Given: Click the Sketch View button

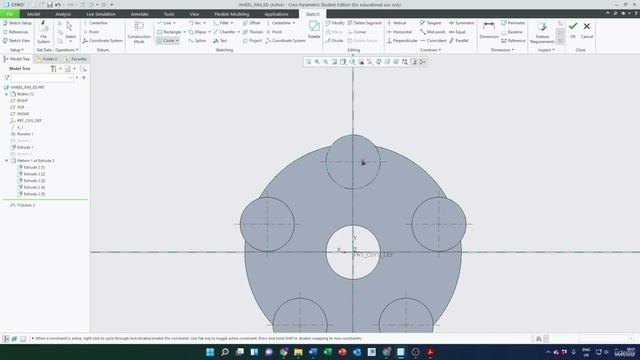Looking at the screenshot, I should click(16, 41).
